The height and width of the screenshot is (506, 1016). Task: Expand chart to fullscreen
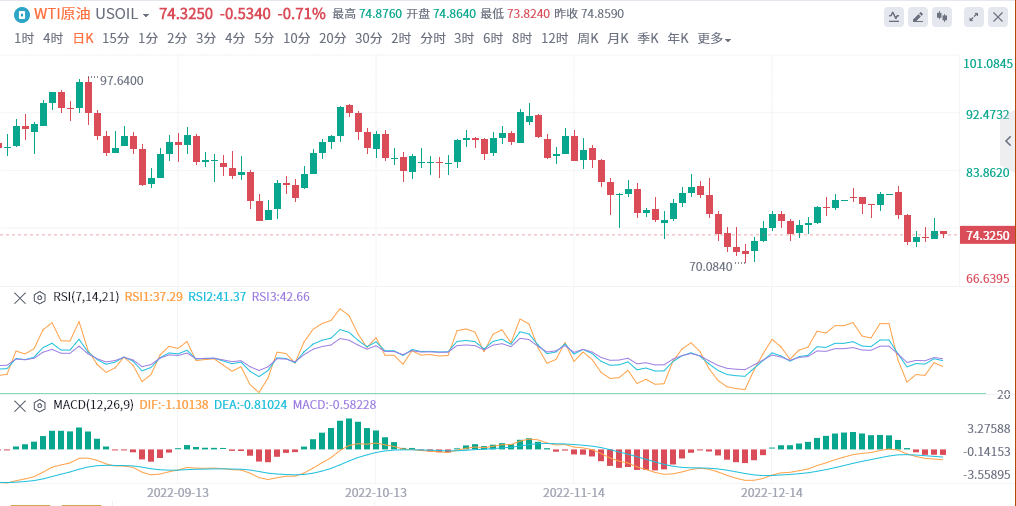click(974, 17)
